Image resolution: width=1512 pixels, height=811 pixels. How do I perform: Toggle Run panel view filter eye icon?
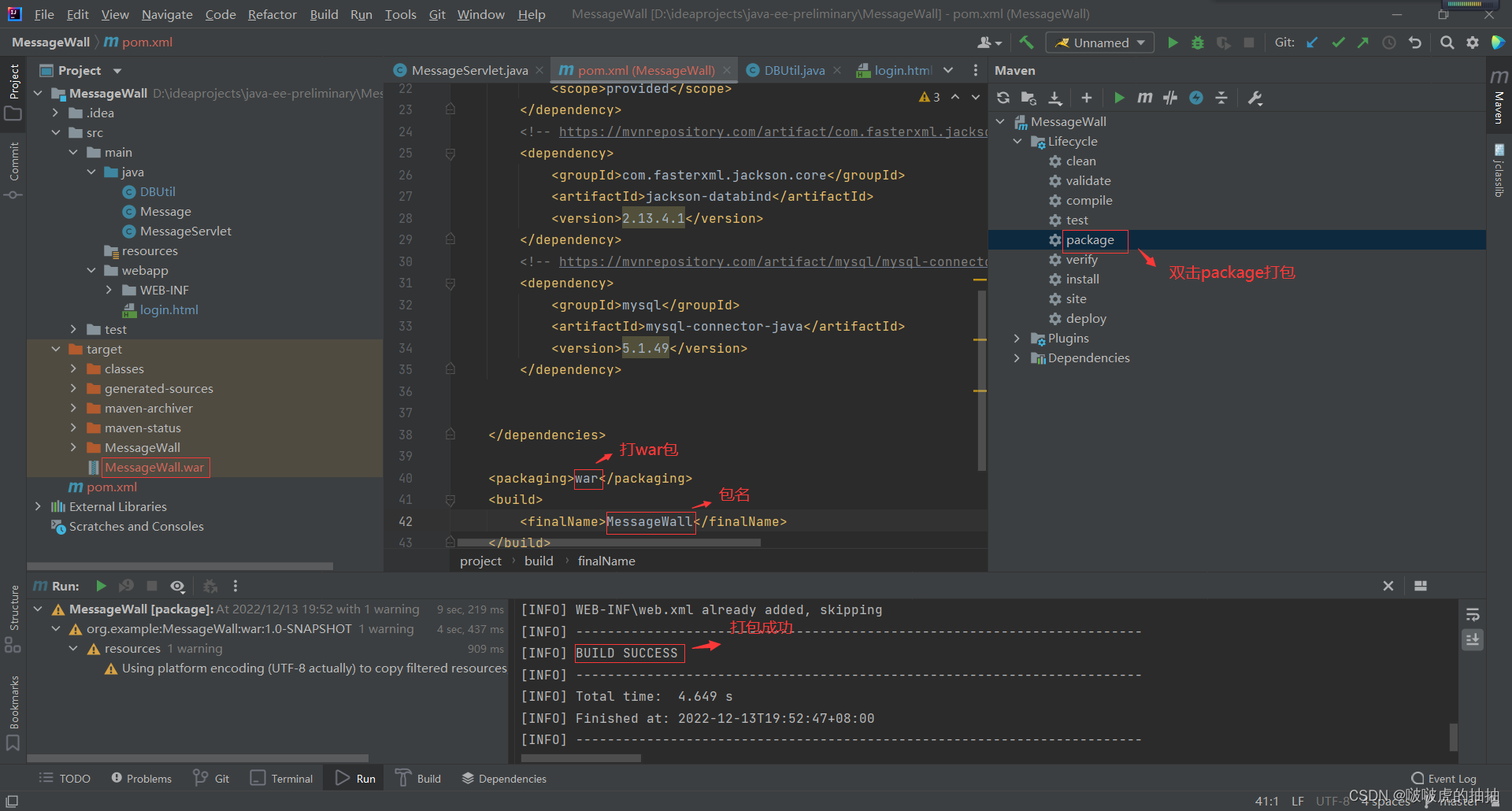tap(178, 586)
